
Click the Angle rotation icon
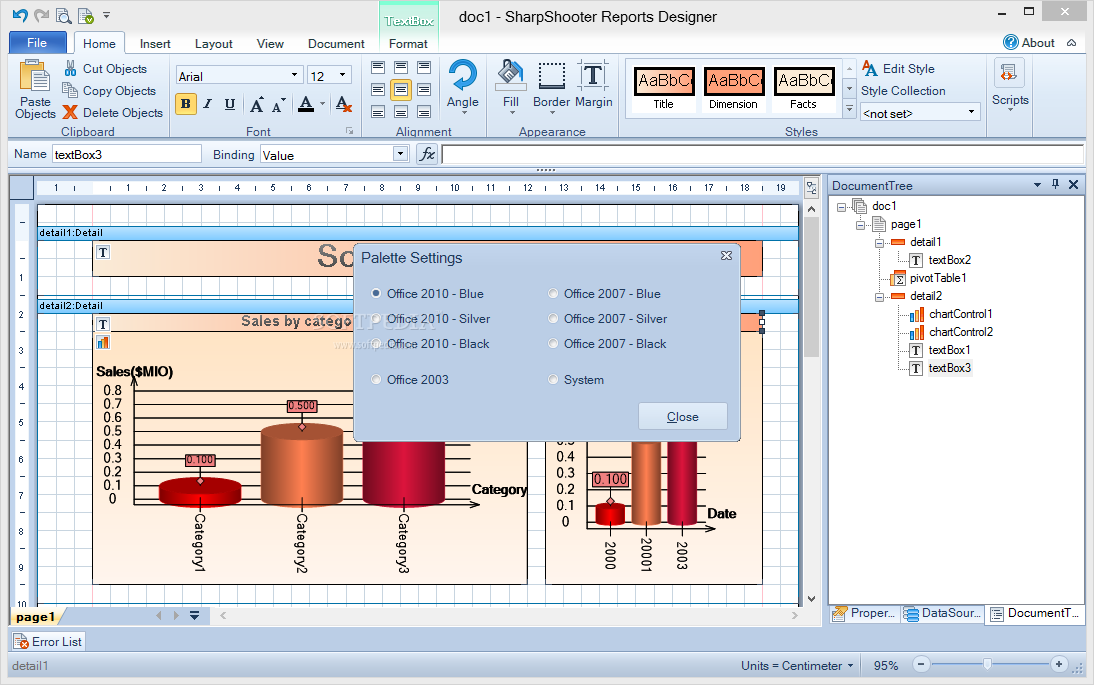(x=463, y=75)
